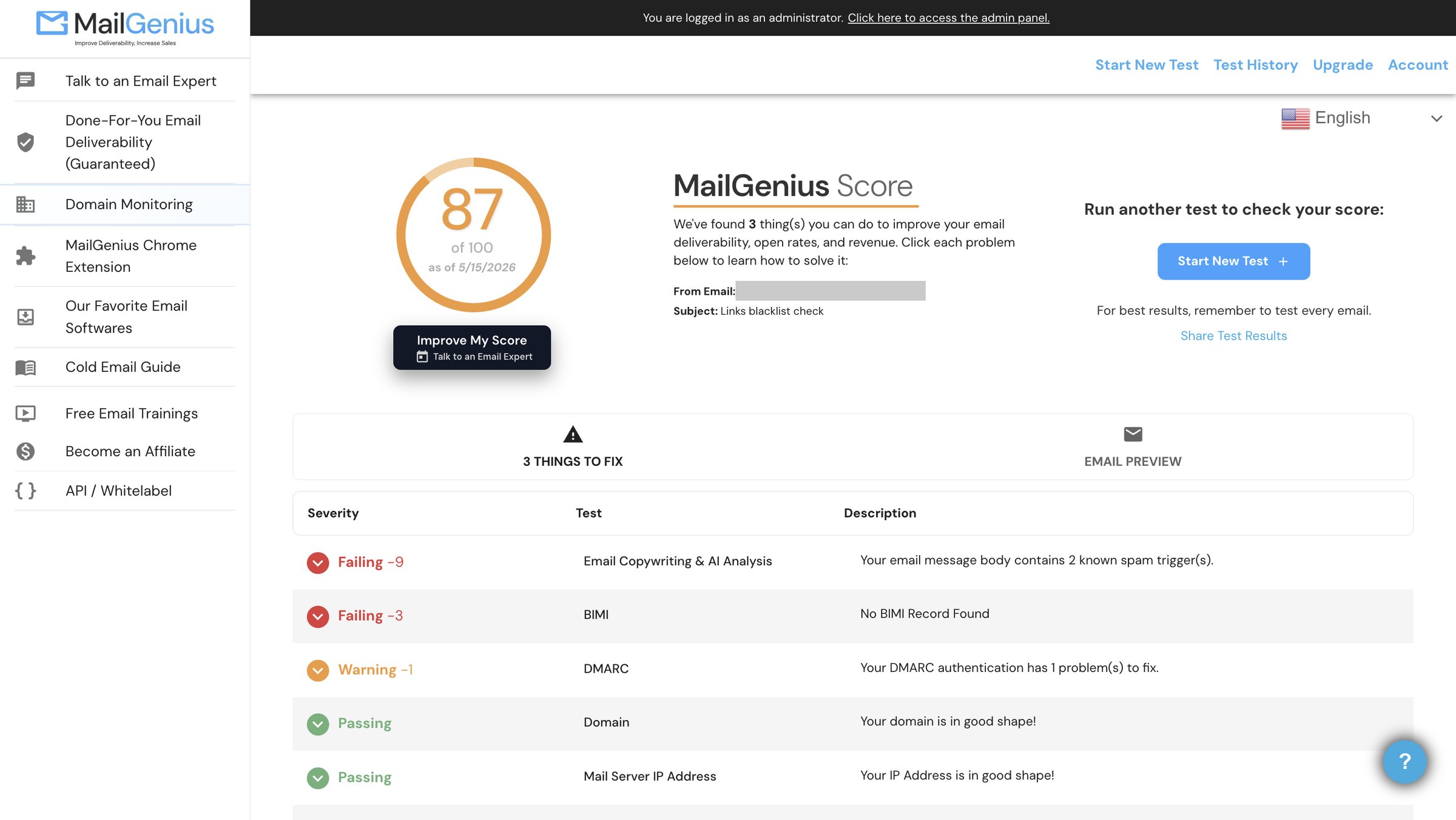Click the 'No BIMI Record Found' description
Viewport: 1456px width, 820px height.
925,614
